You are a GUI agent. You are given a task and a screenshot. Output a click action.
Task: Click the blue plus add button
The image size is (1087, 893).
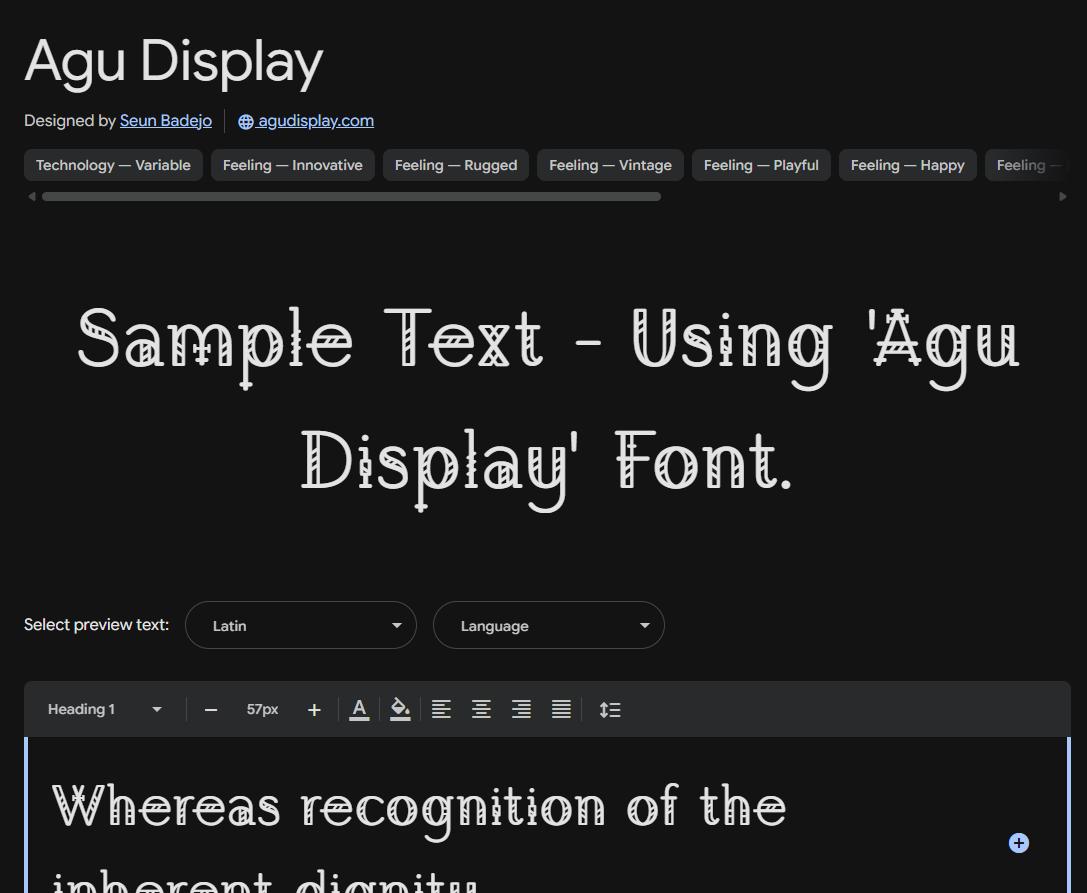1018,843
